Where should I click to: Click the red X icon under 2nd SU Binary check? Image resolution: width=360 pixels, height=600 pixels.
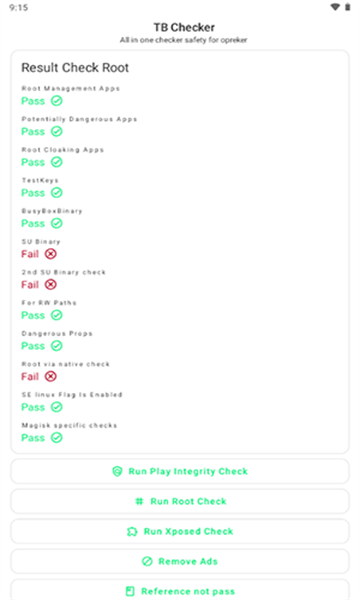[50, 284]
